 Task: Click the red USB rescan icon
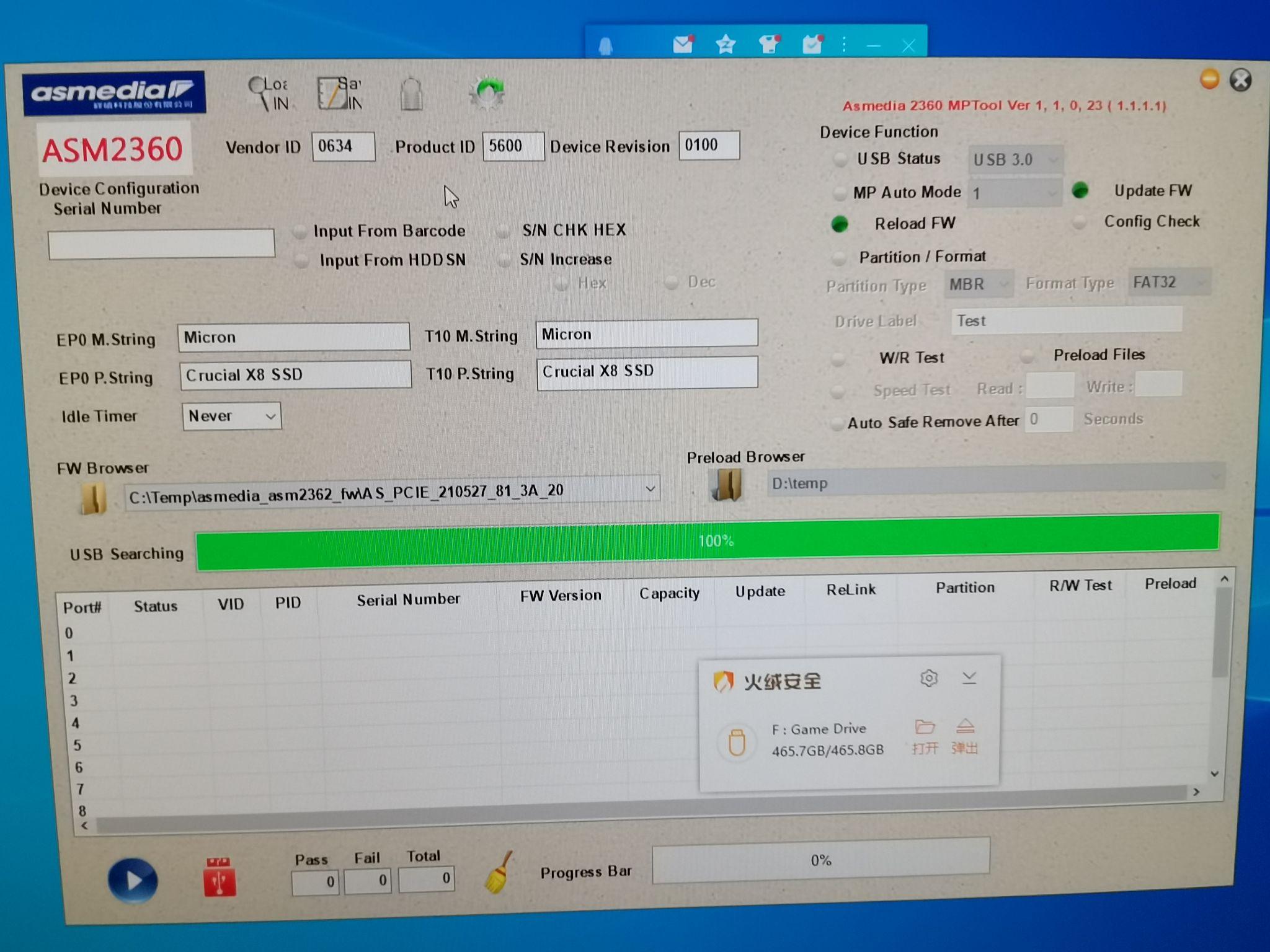click(218, 877)
